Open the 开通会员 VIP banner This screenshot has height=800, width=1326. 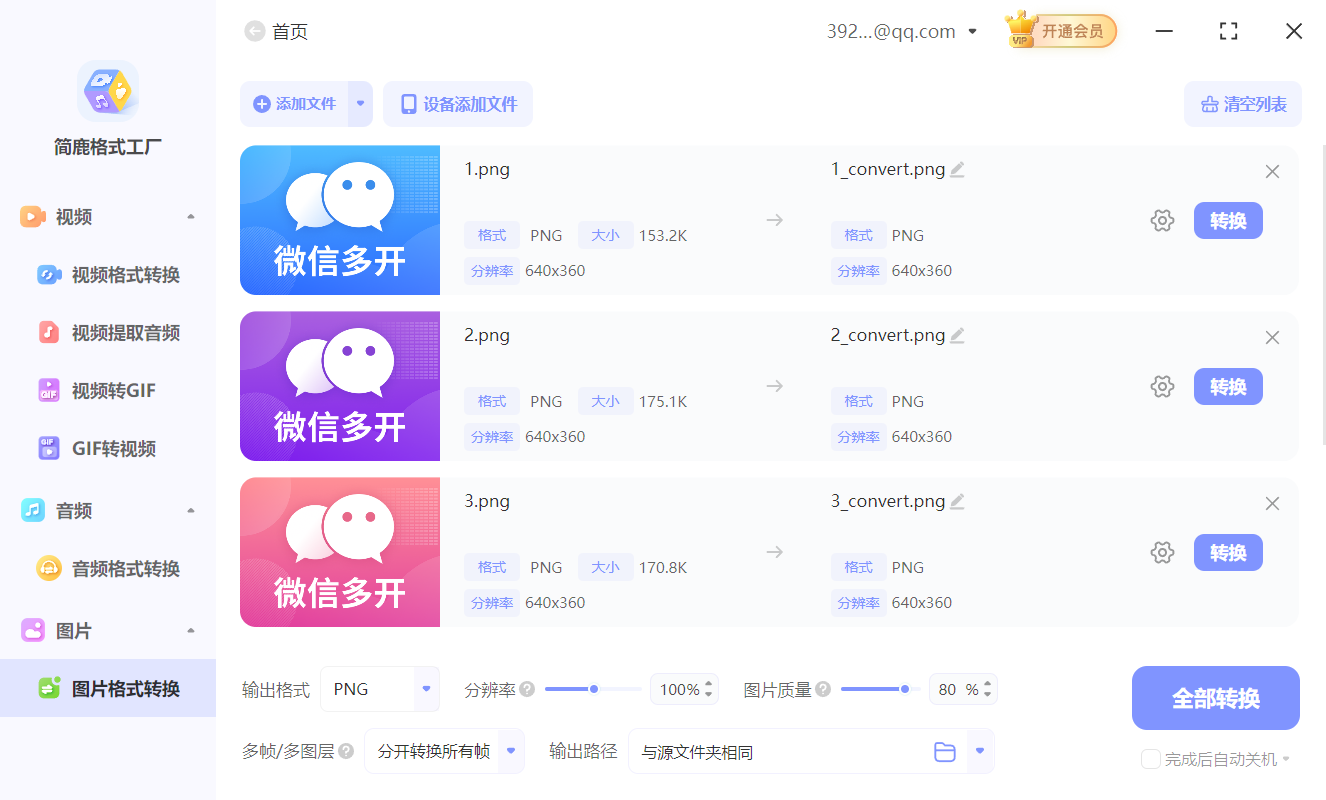tap(1060, 30)
